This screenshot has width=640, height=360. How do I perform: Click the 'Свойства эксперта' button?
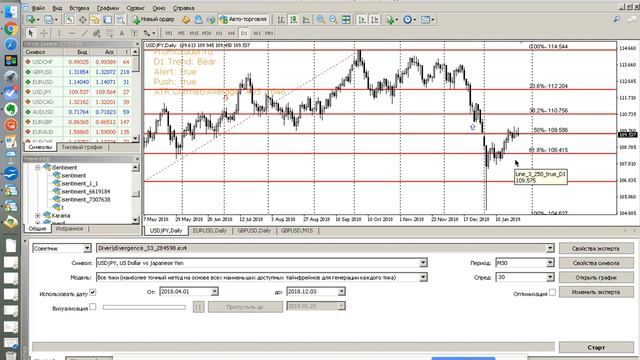tap(596, 248)
